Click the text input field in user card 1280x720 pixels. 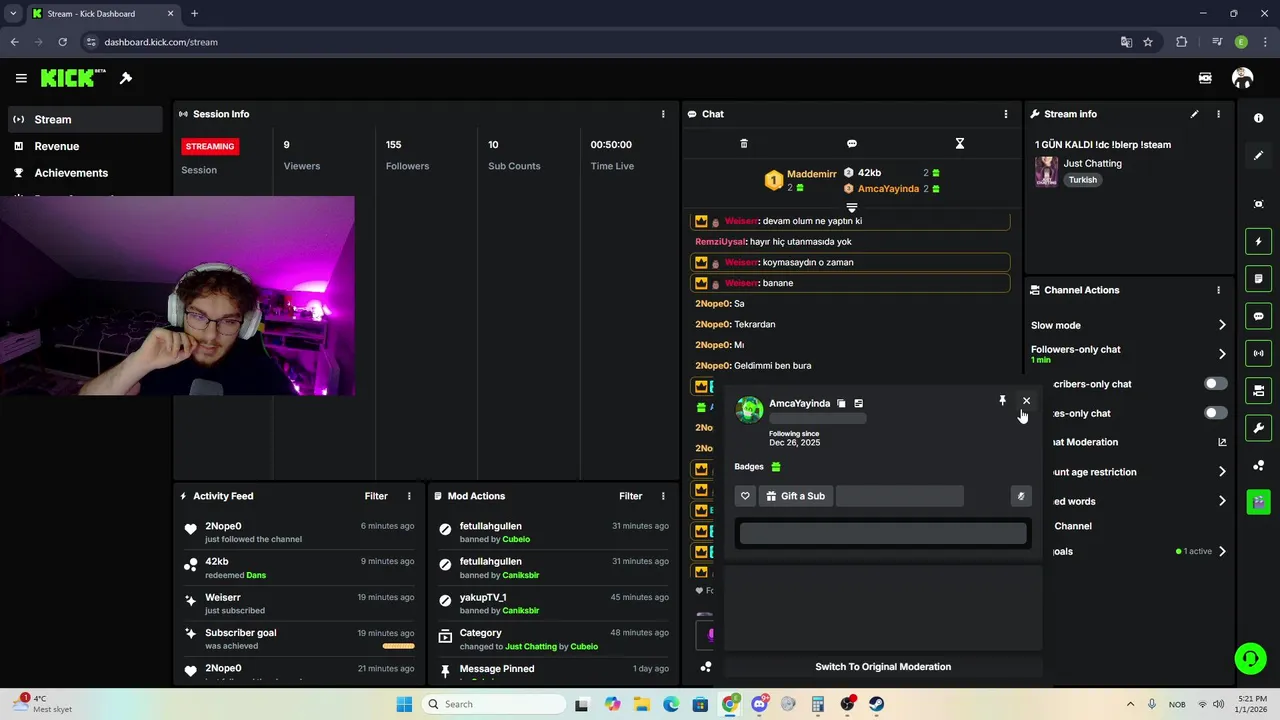click(x=883, y=533)
